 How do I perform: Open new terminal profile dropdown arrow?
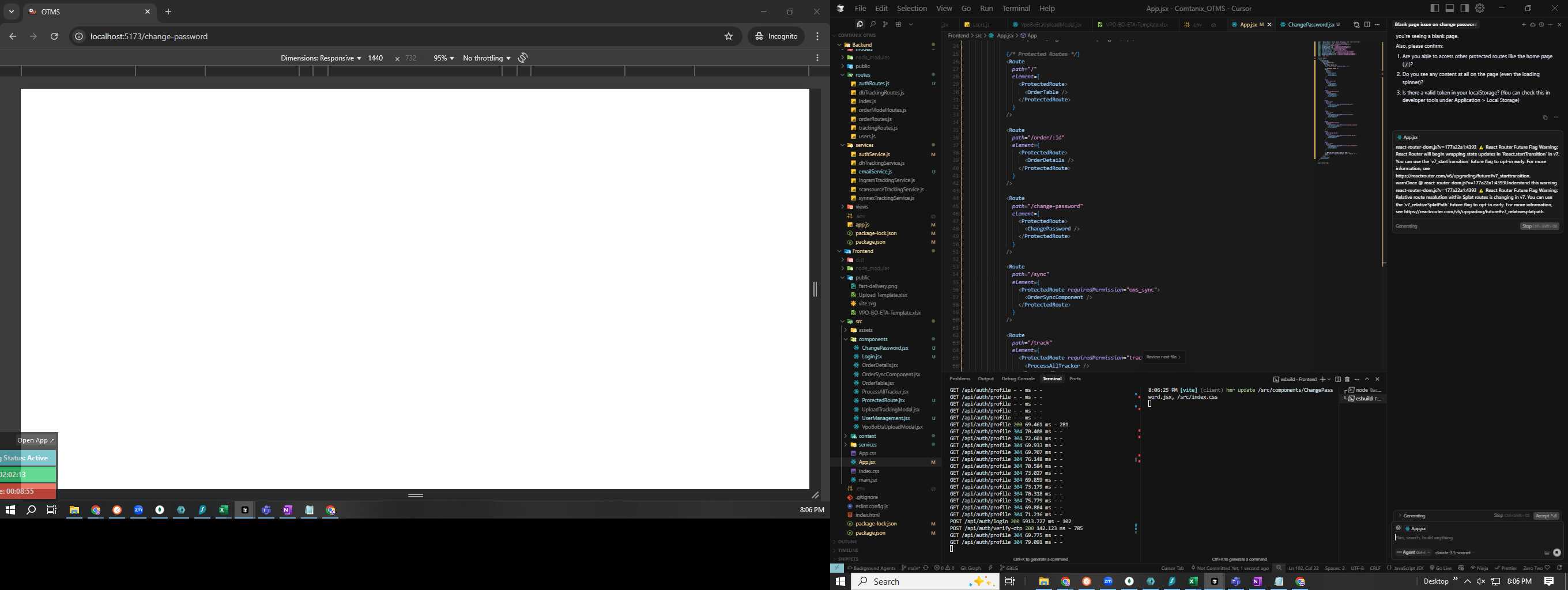[x=1329, y=379]
